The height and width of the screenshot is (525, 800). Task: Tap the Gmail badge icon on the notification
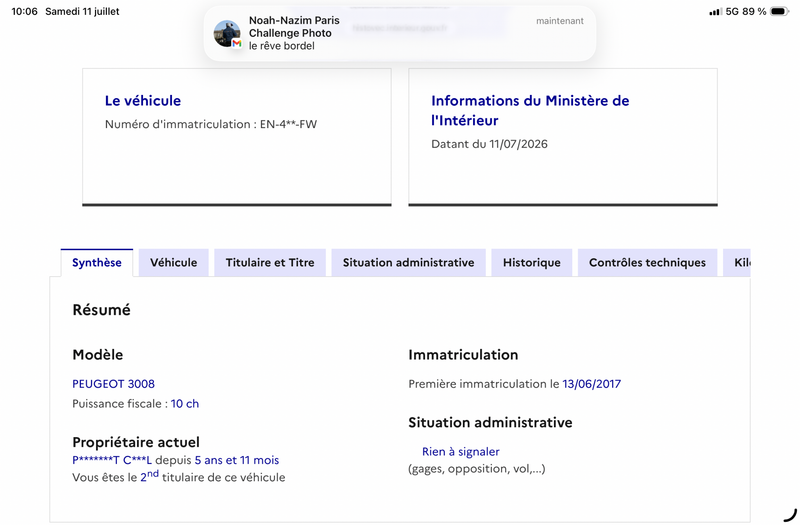237,43
